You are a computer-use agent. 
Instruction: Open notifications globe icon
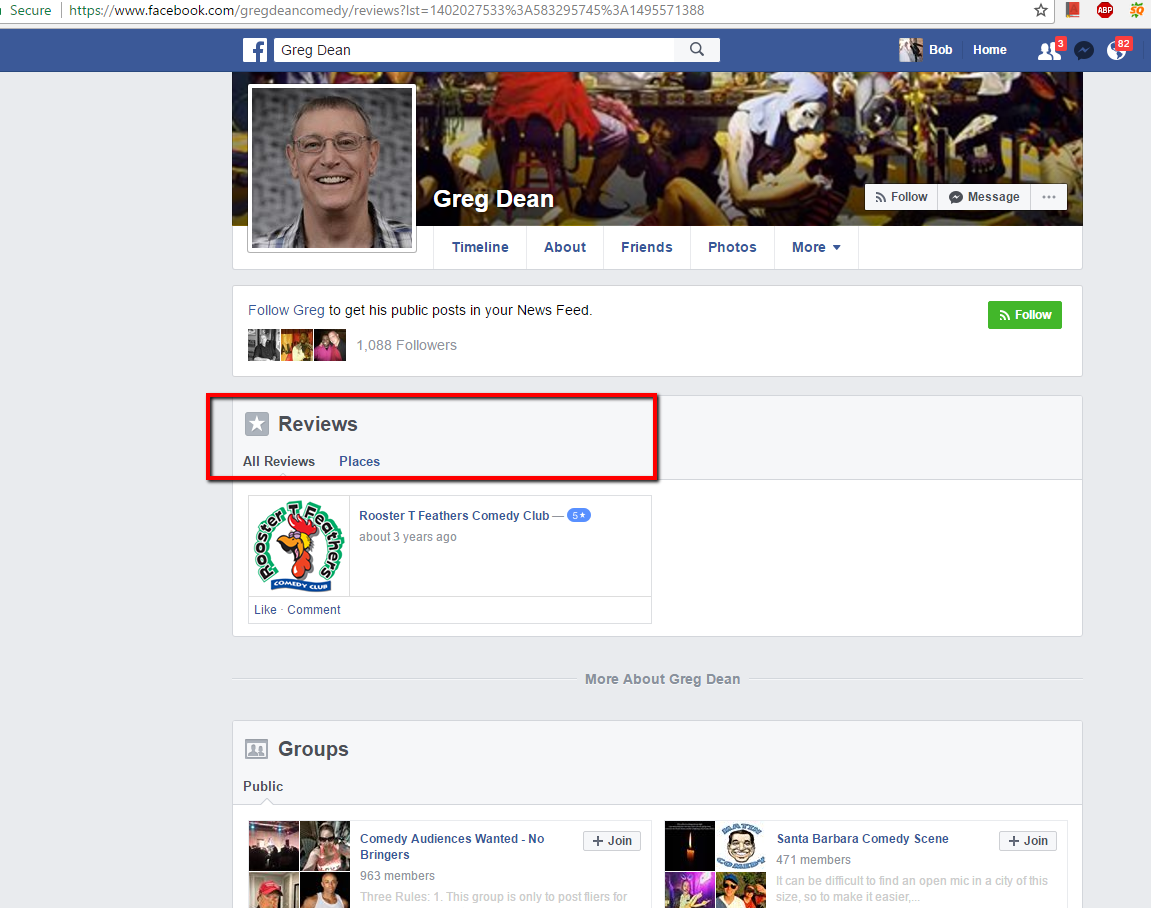click(x=1117, y=50)
